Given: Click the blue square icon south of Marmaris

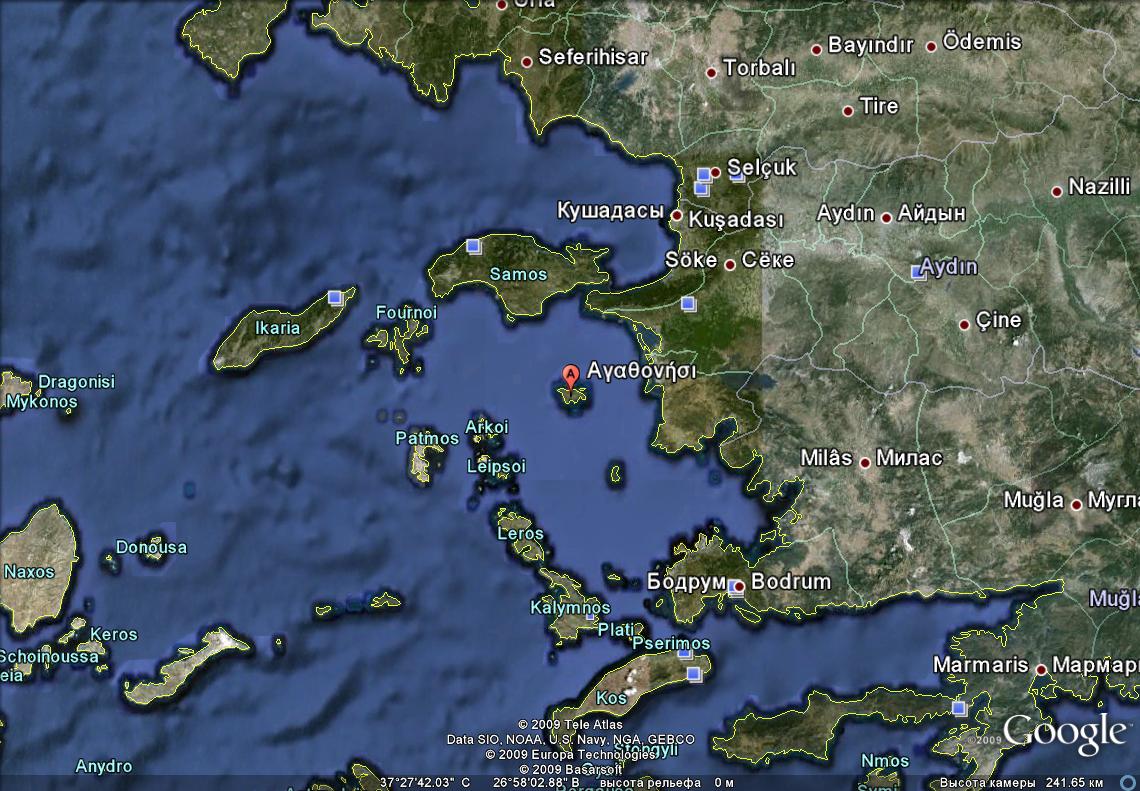Looking at the screenshot, I should (x=959, y=708).
